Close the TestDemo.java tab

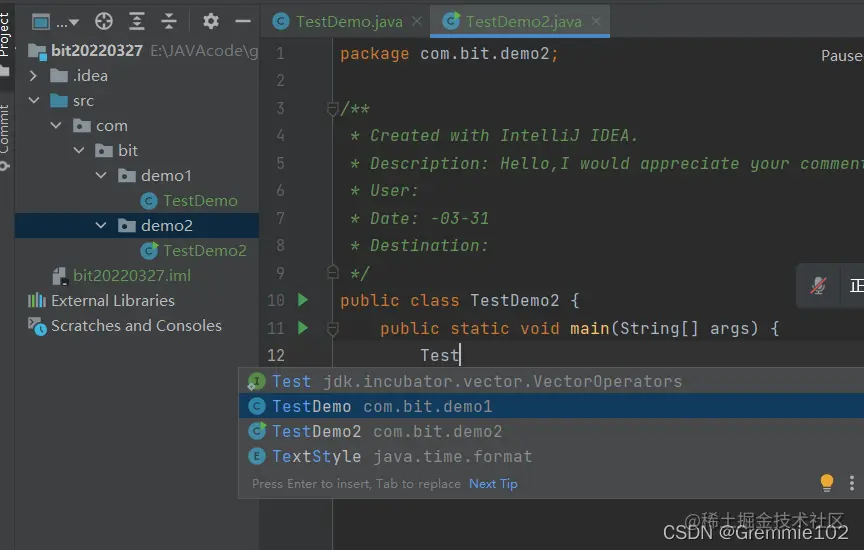(417, 21)
